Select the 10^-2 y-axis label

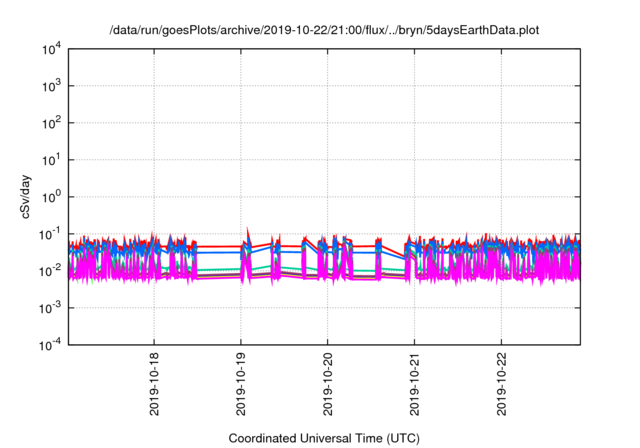(50, 271)
